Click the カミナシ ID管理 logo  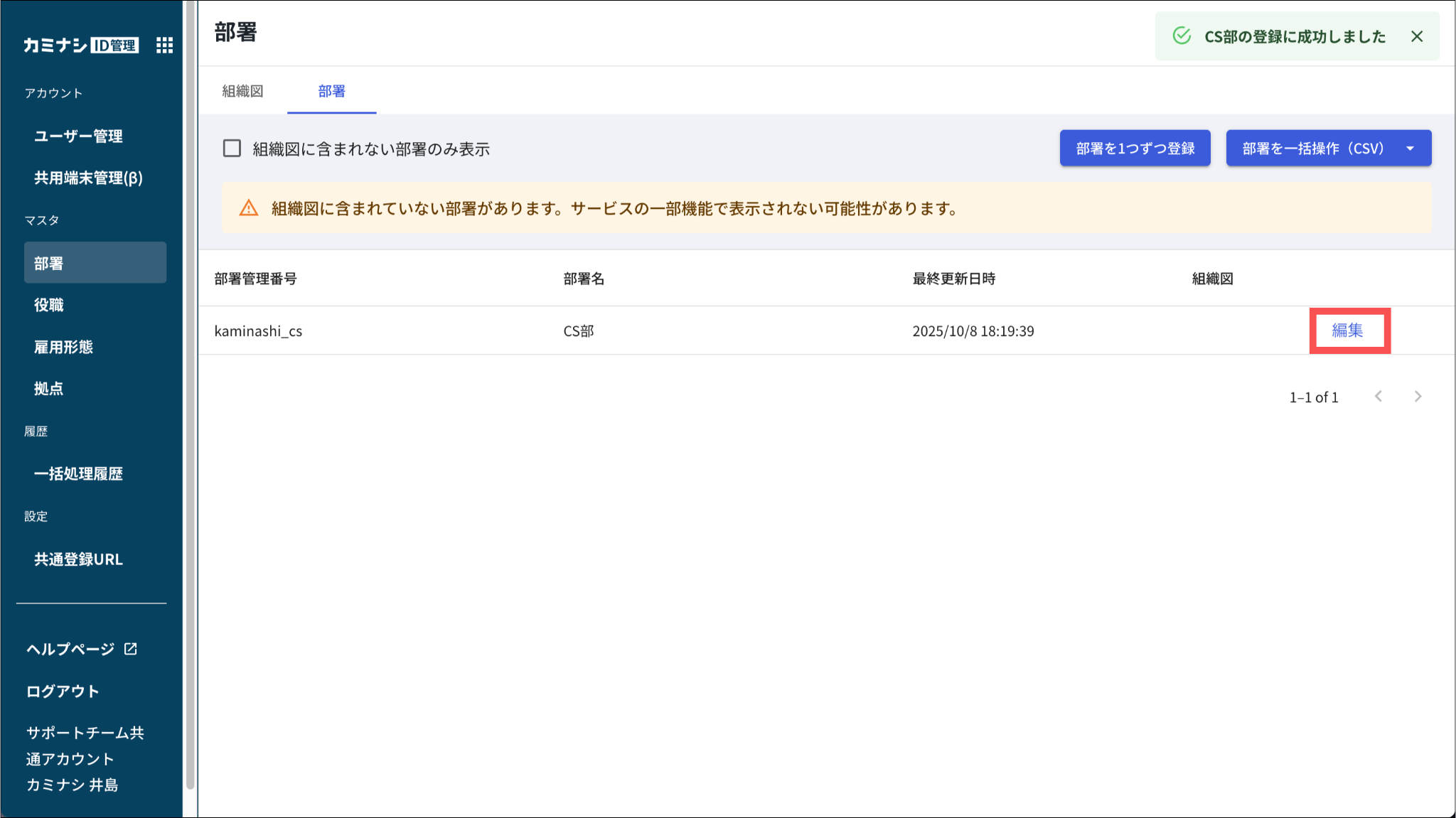pyautogui.click(x=80, y=45)
